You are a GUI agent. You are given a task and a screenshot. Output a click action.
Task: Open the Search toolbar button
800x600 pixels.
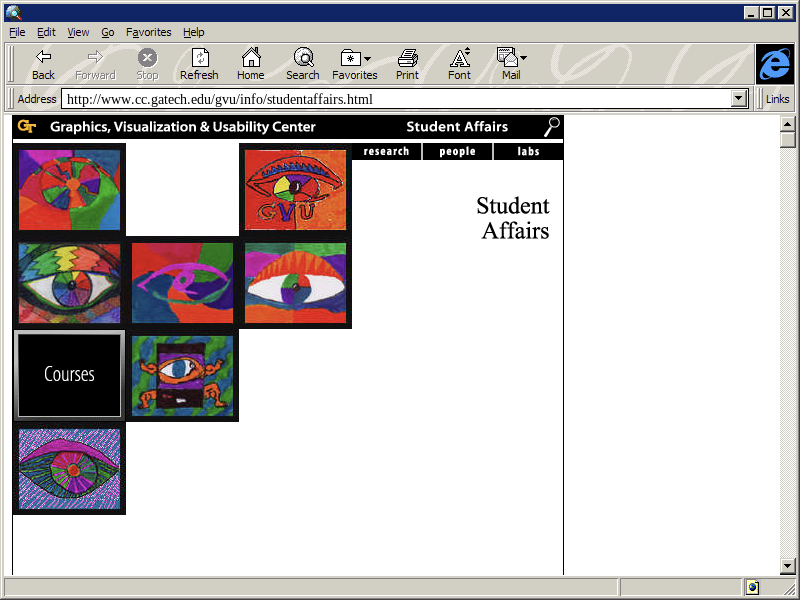click(302, 64)
